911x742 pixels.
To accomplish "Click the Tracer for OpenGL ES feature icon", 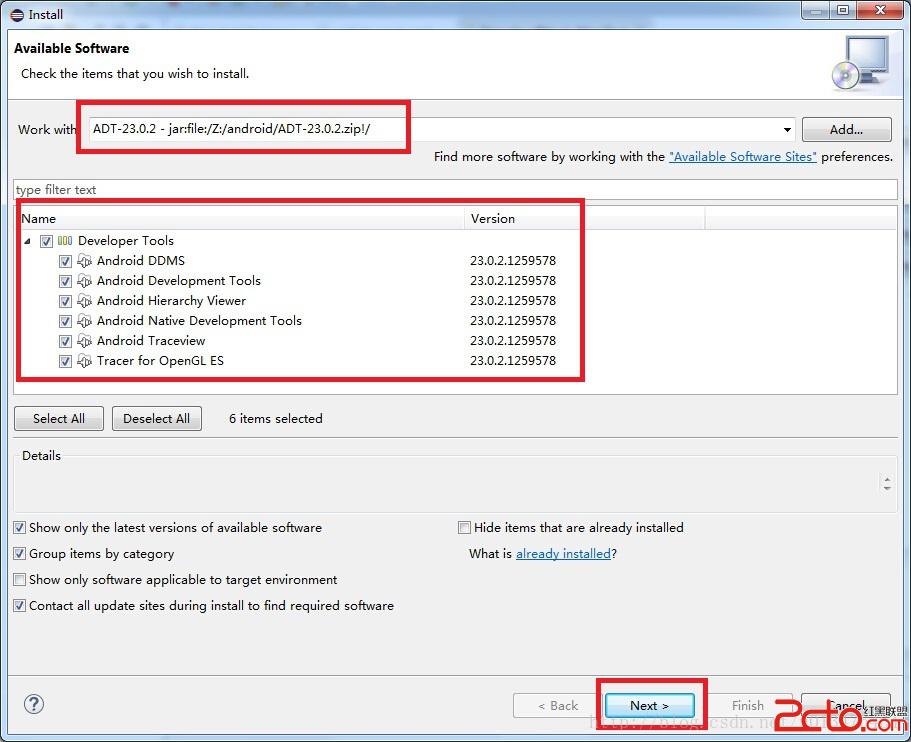I will tap(85, 361).
